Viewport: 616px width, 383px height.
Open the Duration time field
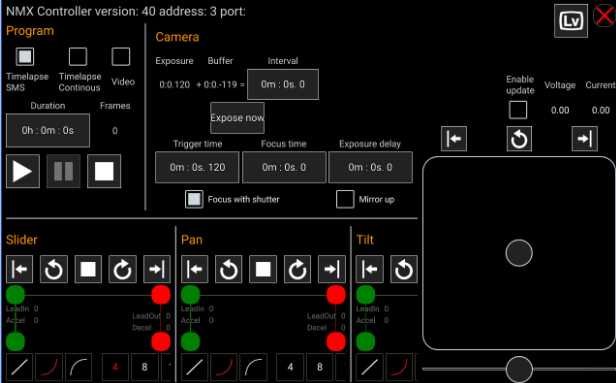click(48, 130)
